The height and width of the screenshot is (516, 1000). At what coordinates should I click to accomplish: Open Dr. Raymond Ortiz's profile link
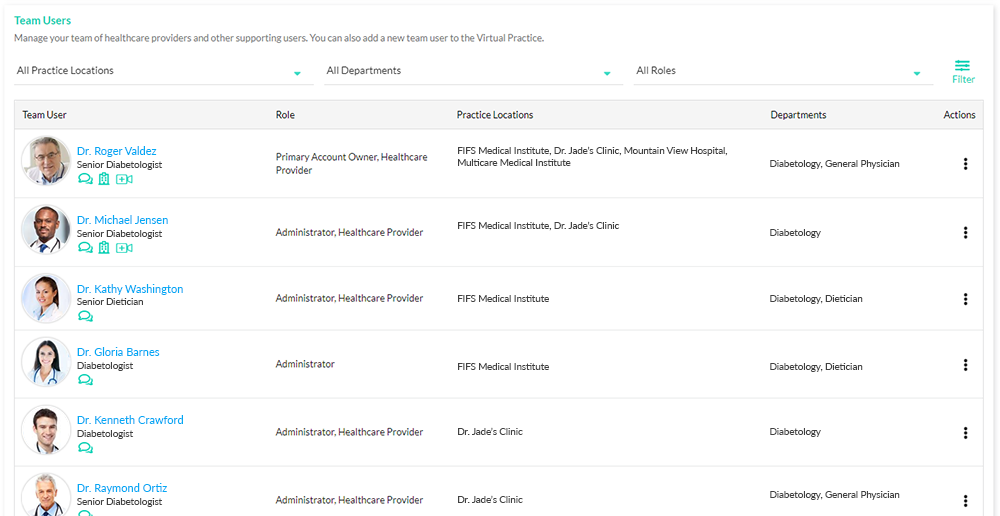(122, 488)
